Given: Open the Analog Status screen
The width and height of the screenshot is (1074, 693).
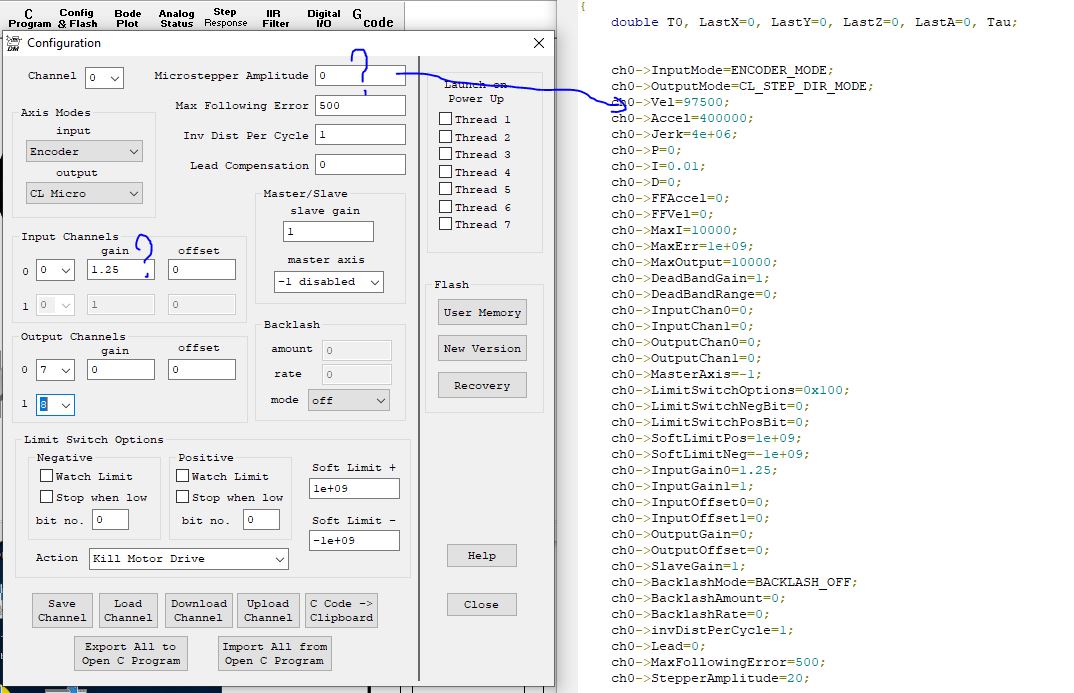Looking at the screenshot, I should (x=177, y=17).
